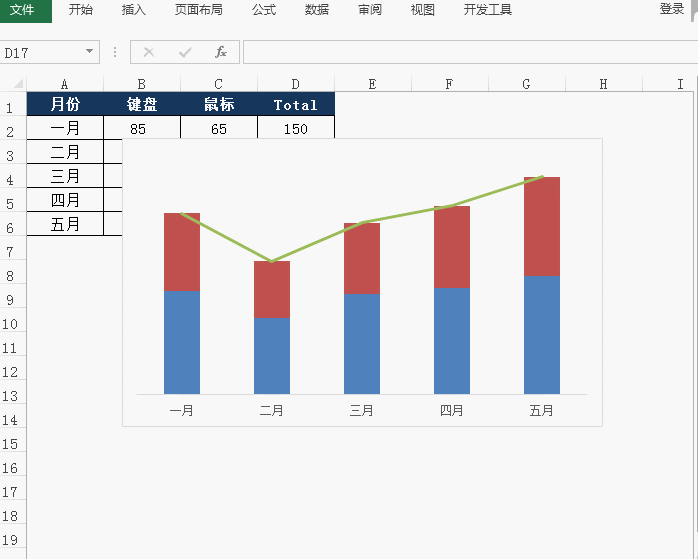Select column F header
698x559 pixels.
450,84
